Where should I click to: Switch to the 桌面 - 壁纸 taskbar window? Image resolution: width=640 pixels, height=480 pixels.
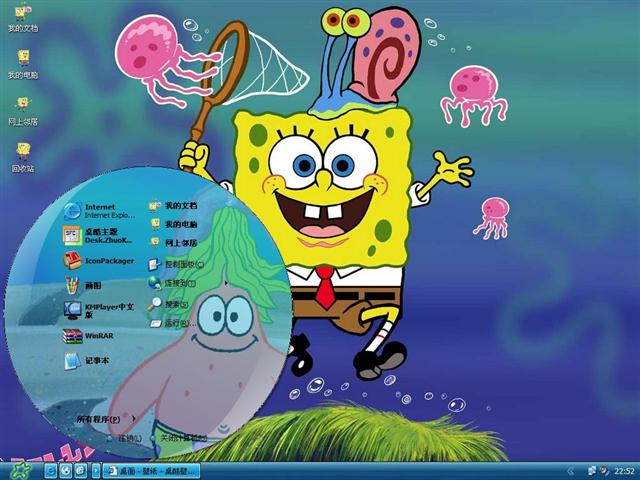(151, 471)
